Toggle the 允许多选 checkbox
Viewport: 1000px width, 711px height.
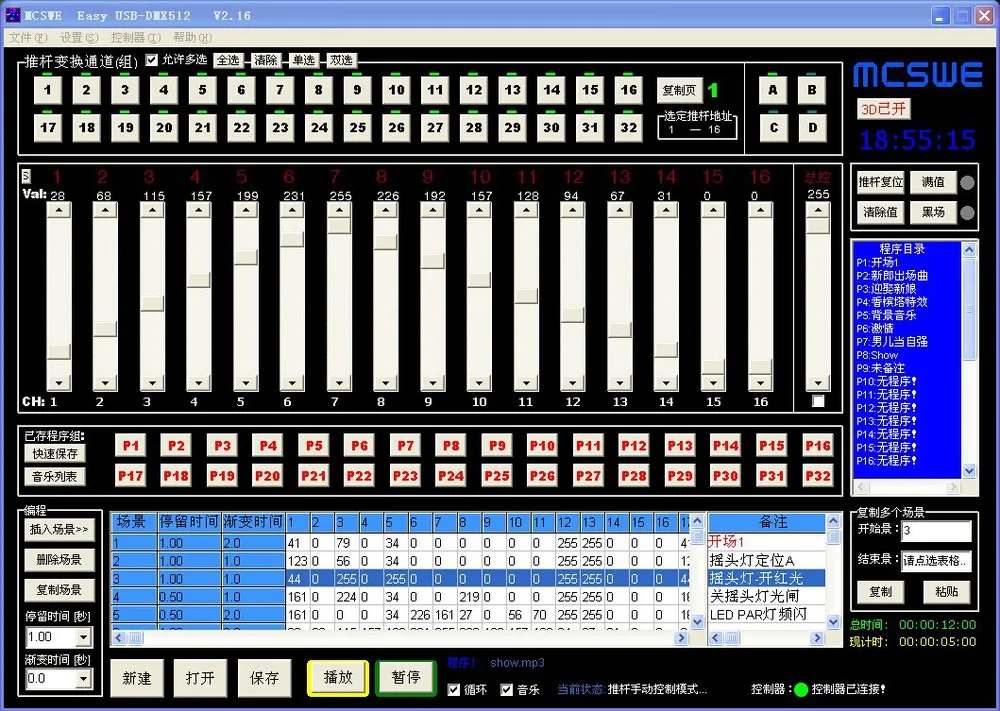click(x=151, y=60)
